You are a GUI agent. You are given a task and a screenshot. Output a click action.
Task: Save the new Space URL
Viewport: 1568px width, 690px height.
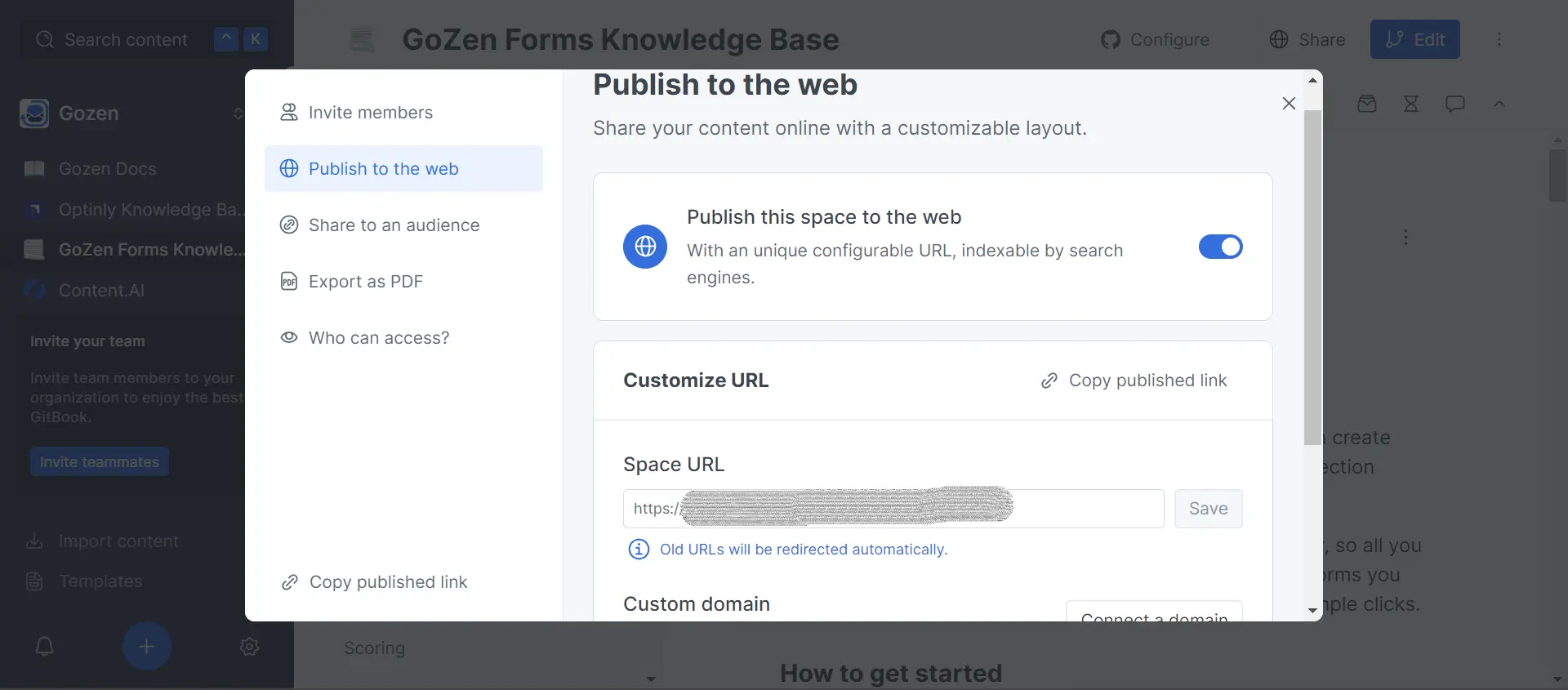1208,508
